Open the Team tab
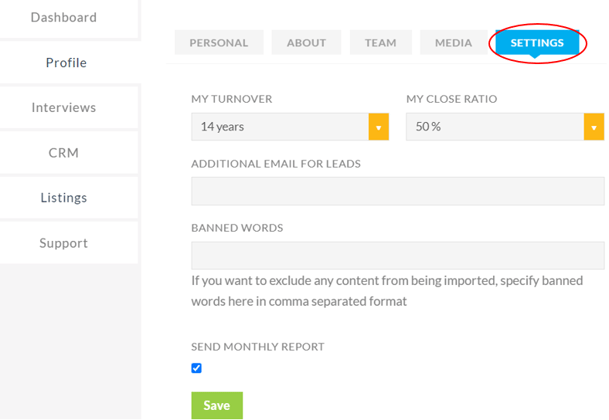609x420 pixels. coord(381,43)
